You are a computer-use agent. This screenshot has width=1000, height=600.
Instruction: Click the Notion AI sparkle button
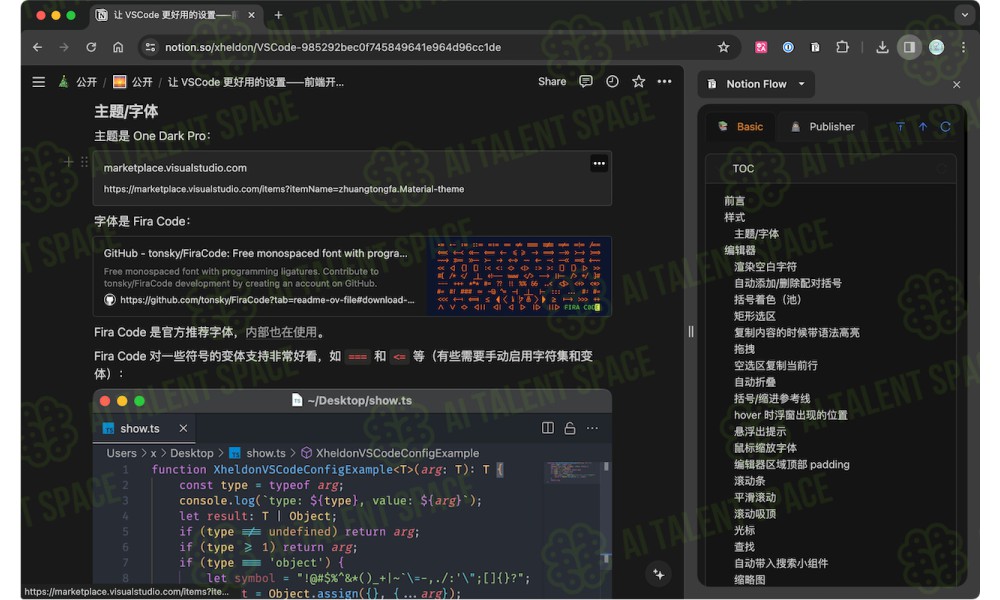[659, 574]
